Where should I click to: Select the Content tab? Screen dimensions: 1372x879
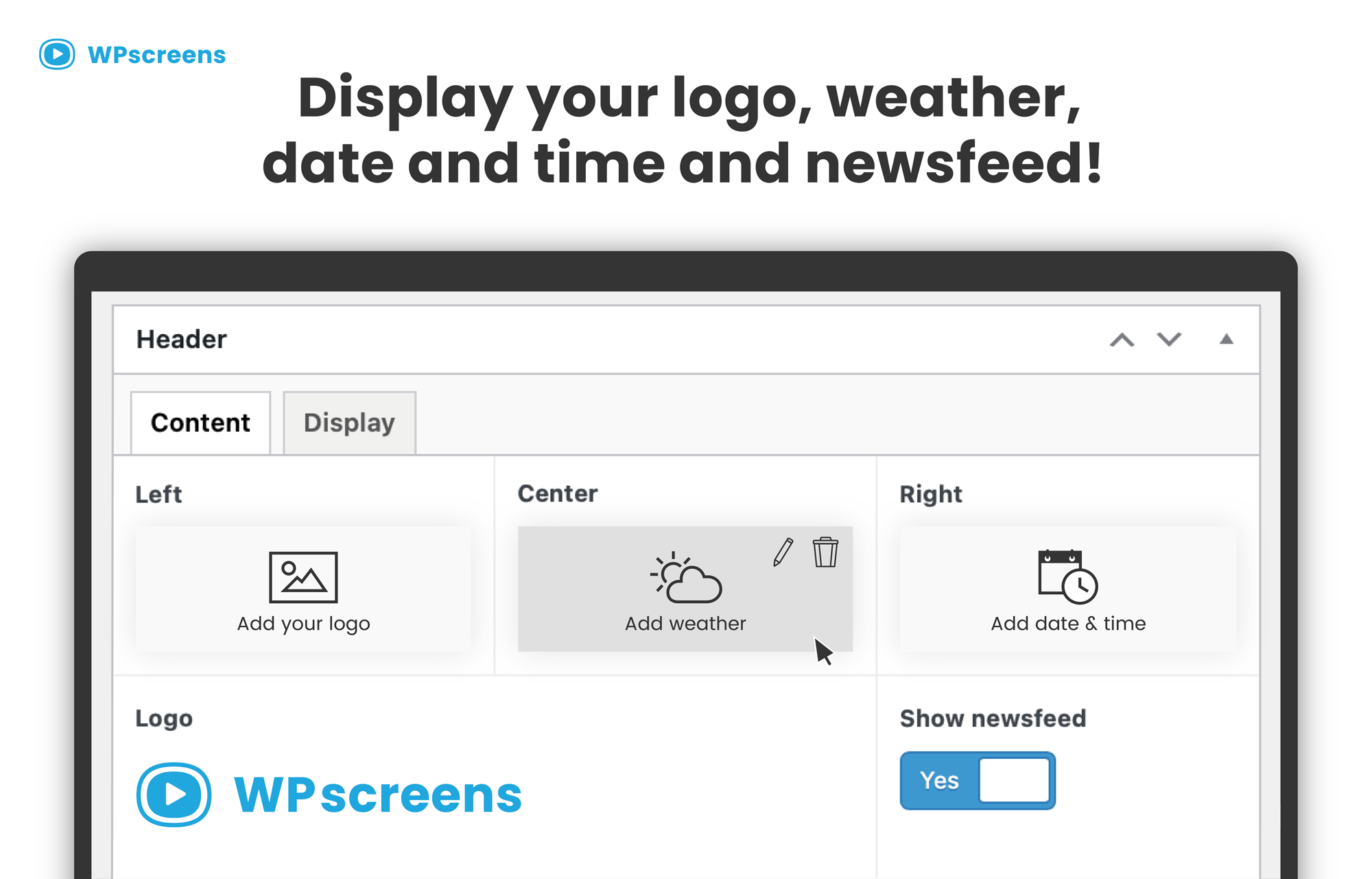(200, 423)
